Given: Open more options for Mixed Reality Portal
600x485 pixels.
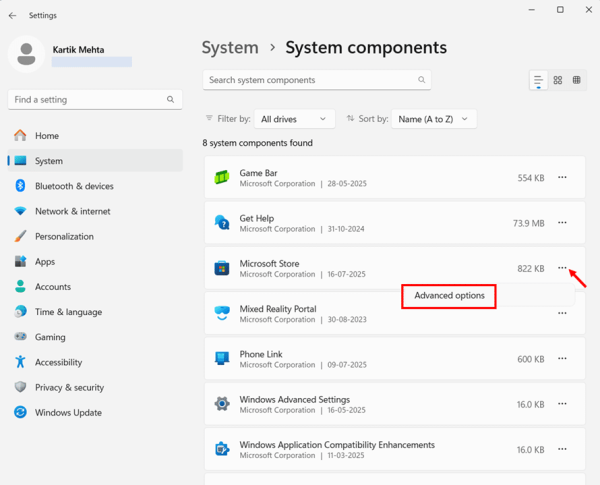Looking at the screenshot, I should (562, 313).
